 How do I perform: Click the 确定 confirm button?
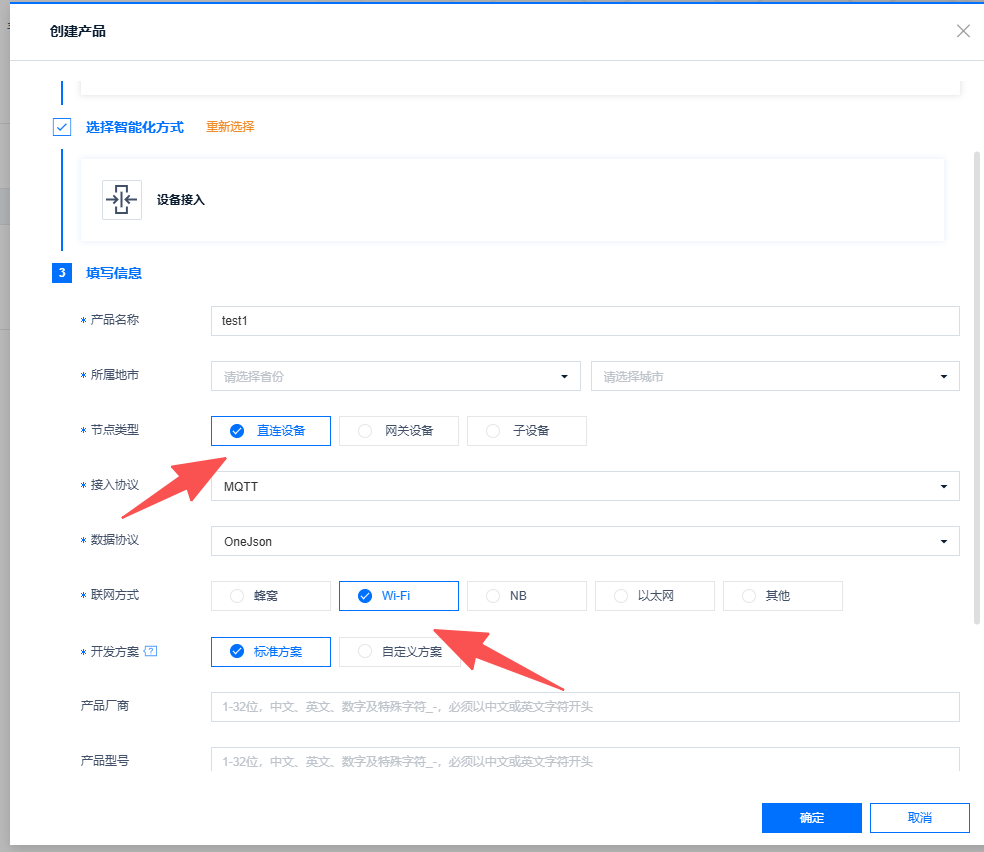click(x=811, y=818)
